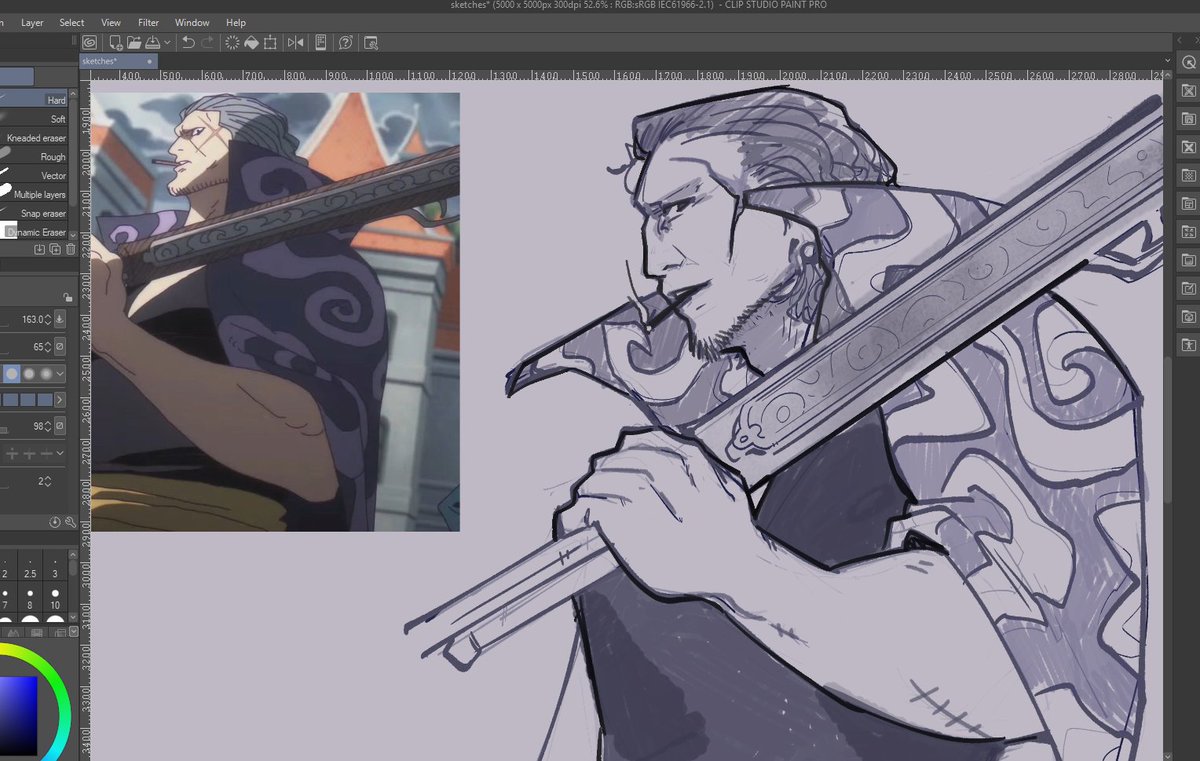1200x761 pixels.
Task: Click import sub tool material icon
Action: tap(39, 249)
